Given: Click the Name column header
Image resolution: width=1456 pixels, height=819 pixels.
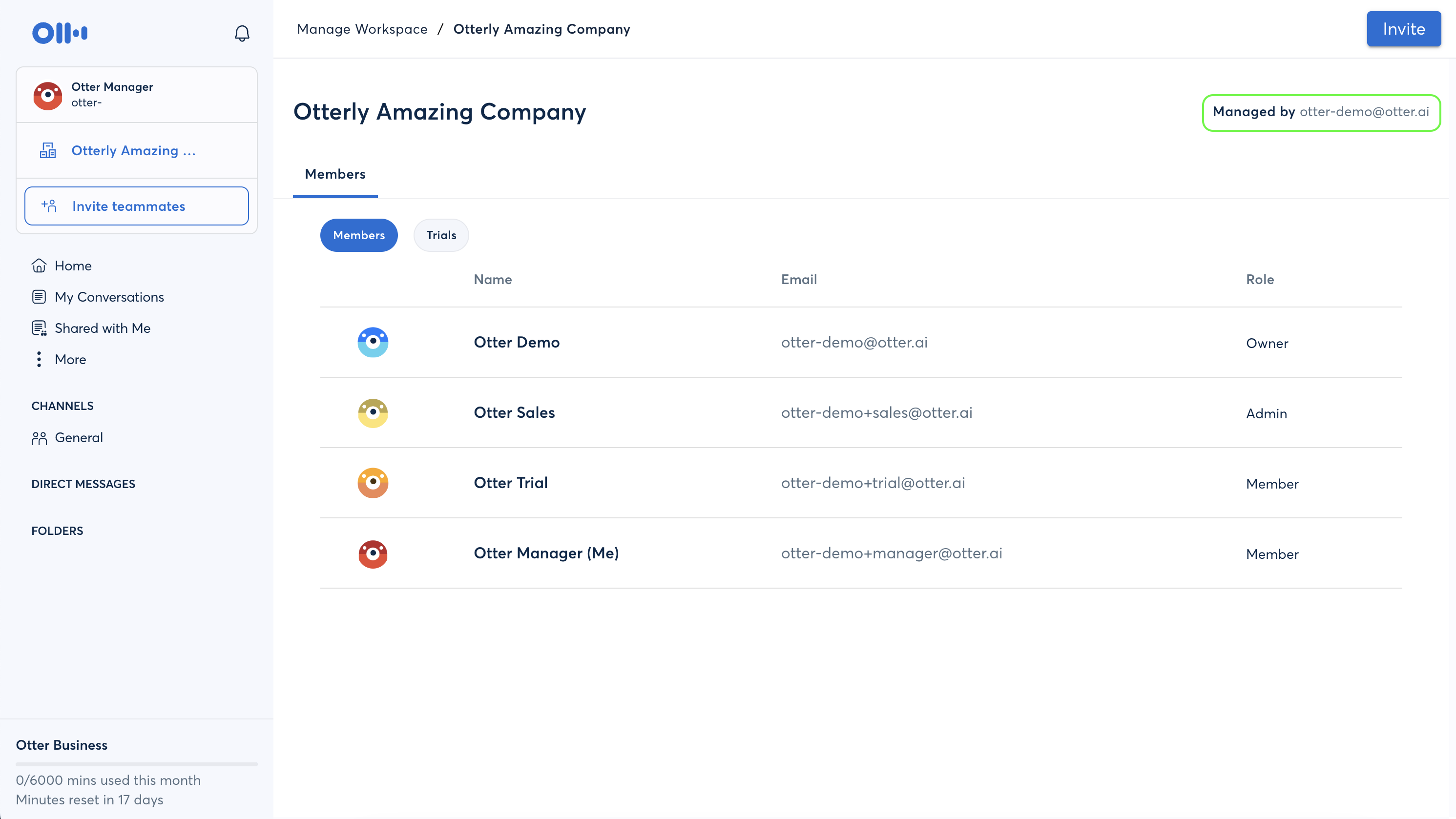Looking at the screenshot, I should click(x=492, y=279).
